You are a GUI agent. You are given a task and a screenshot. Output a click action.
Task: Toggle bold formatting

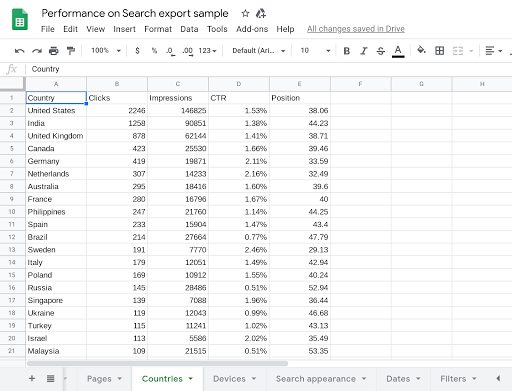pos(347,51)
